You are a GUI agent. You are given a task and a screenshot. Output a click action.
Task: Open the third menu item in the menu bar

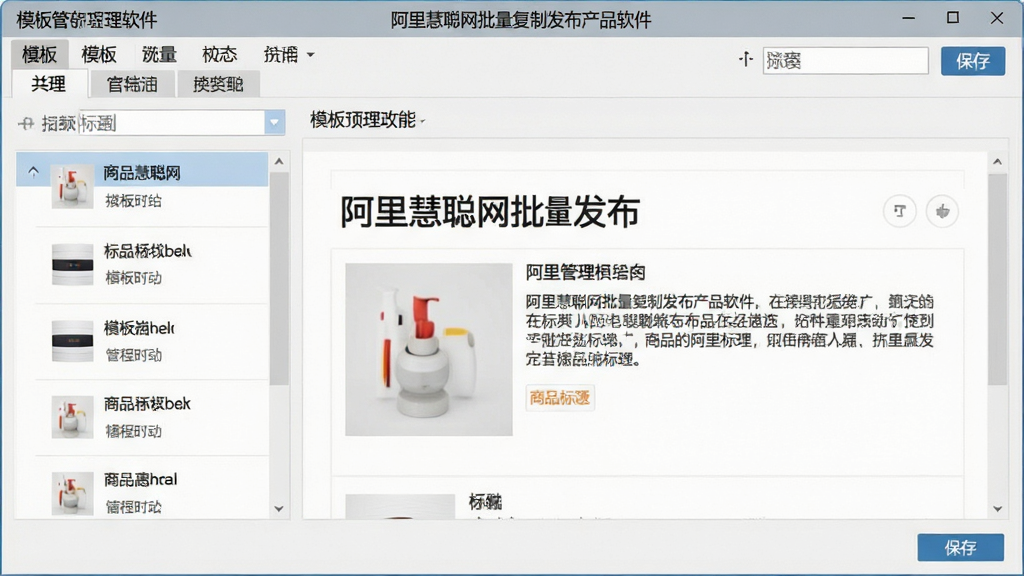point(159,54)
